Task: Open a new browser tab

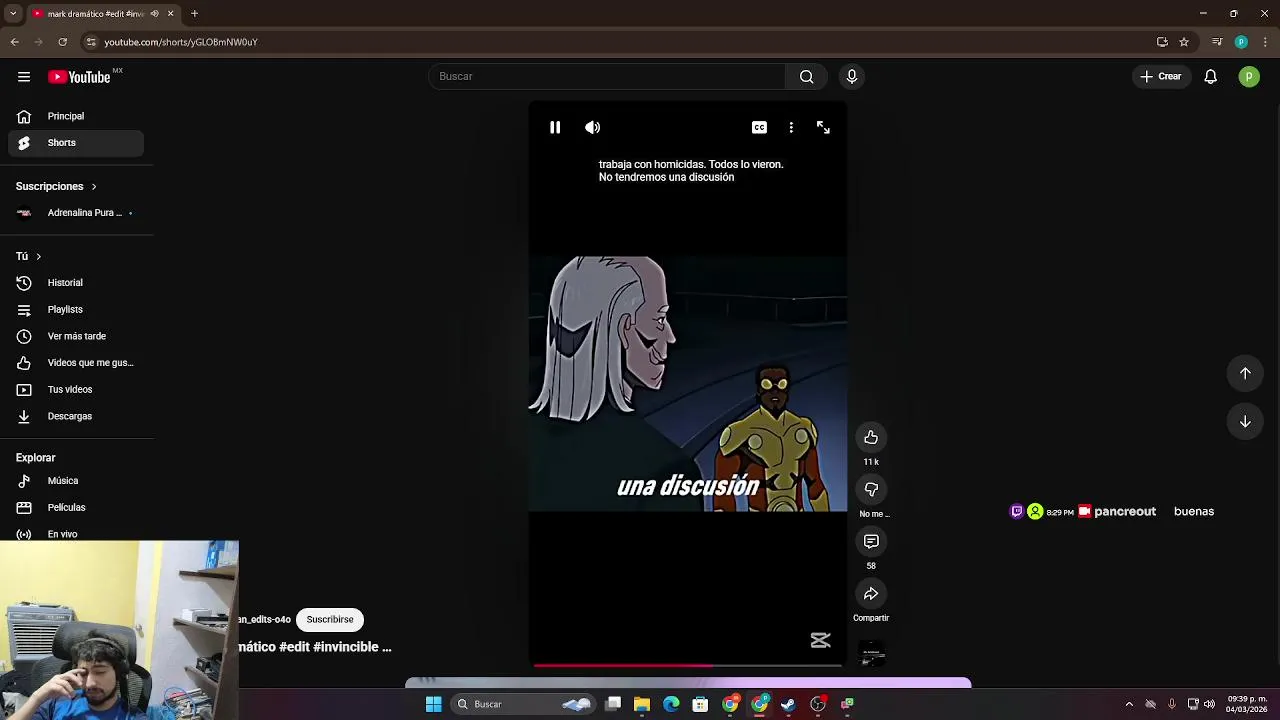Action: point(195,14)
